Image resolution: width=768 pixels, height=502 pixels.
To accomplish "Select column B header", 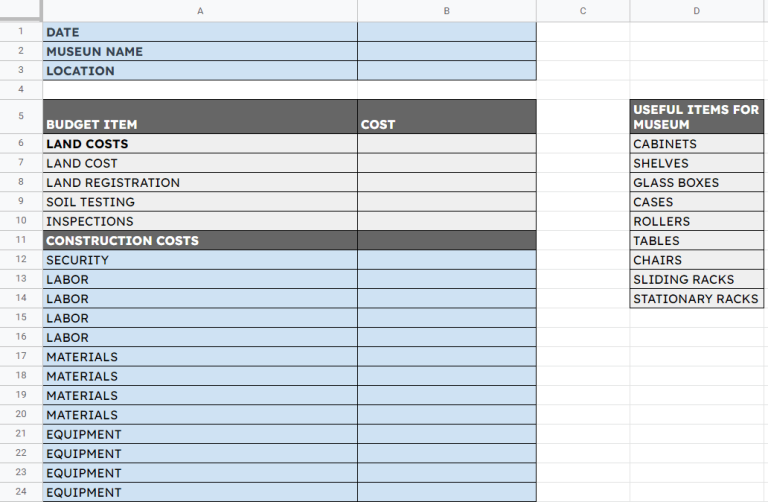I will tap(447, 11).
